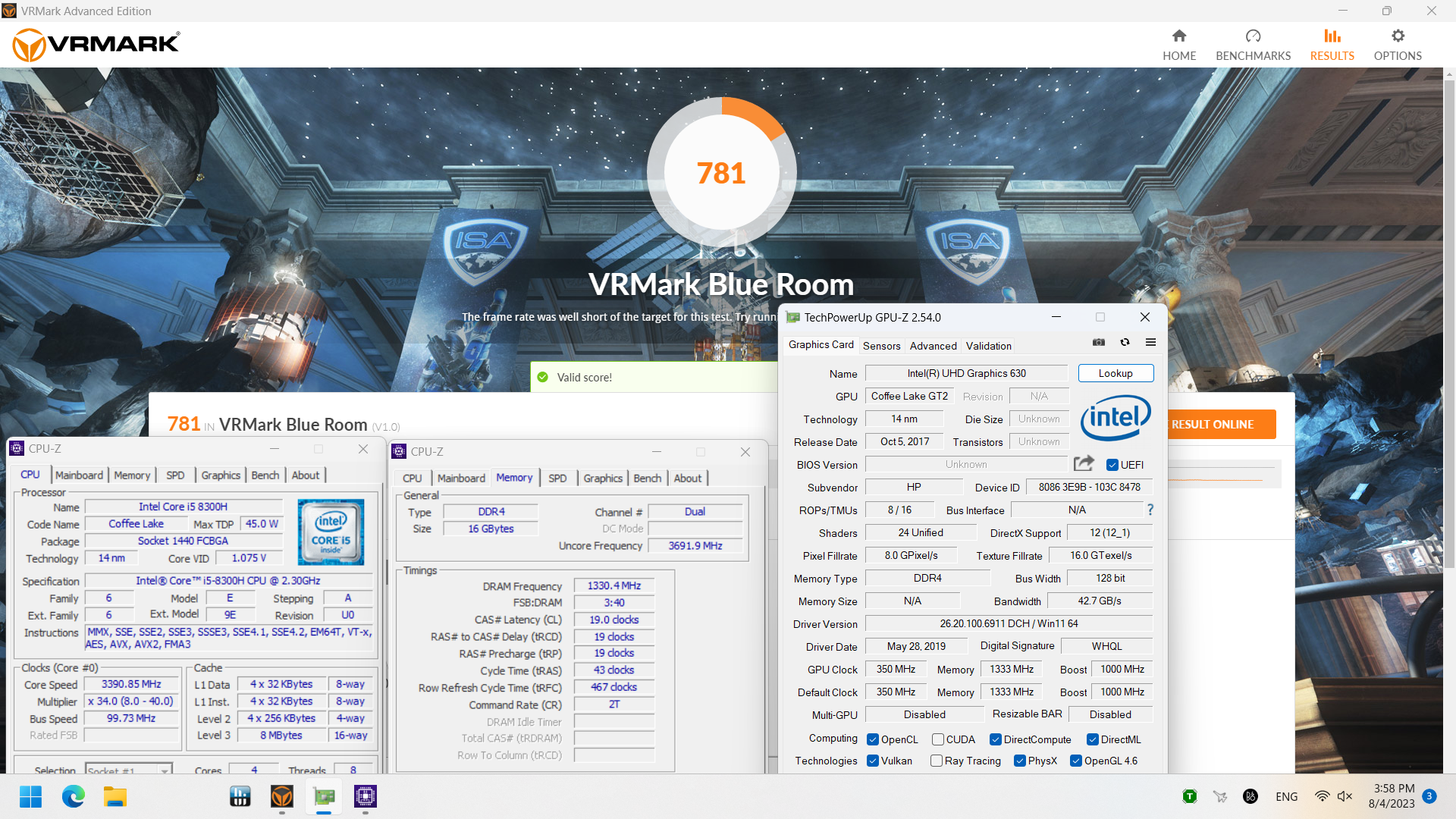Refresh GPU-Z data
Screen dimensions: 1456x819
(1125, 343)
